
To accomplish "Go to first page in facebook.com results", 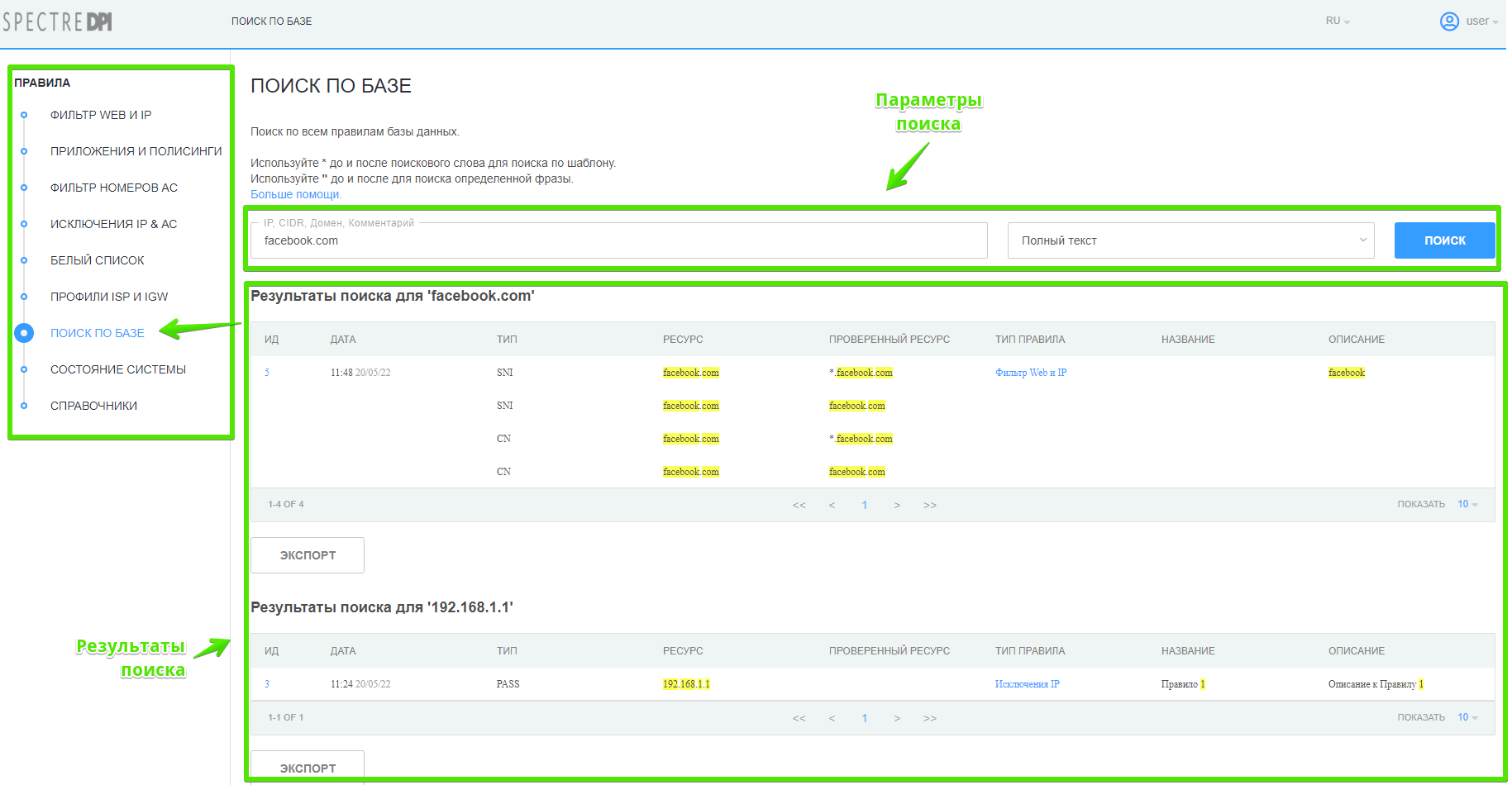I will tap(799, 505).
